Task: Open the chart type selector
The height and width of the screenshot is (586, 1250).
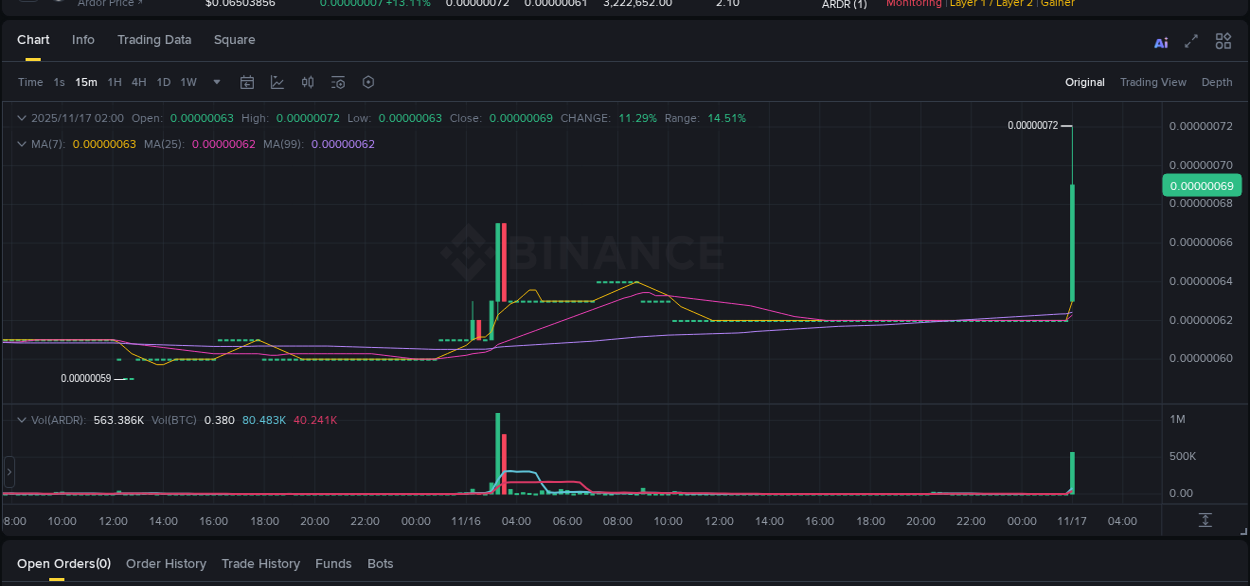Action: click(277, 82)
